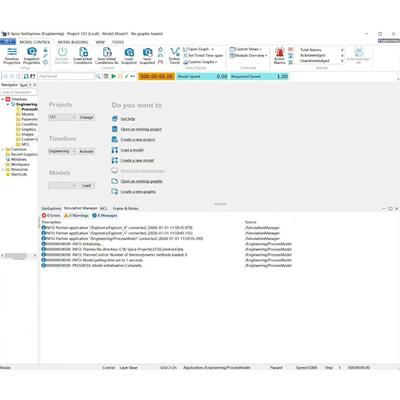Toggle the Messages filter in Simulation Manager
The image size is (400, 400).
pyautogui.click(x=105, y=216)
